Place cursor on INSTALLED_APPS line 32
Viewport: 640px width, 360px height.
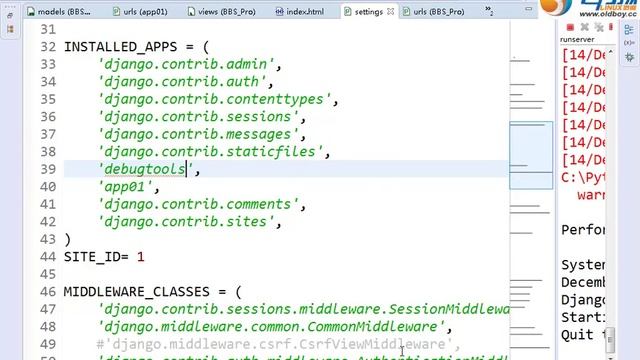coord(136,47)
